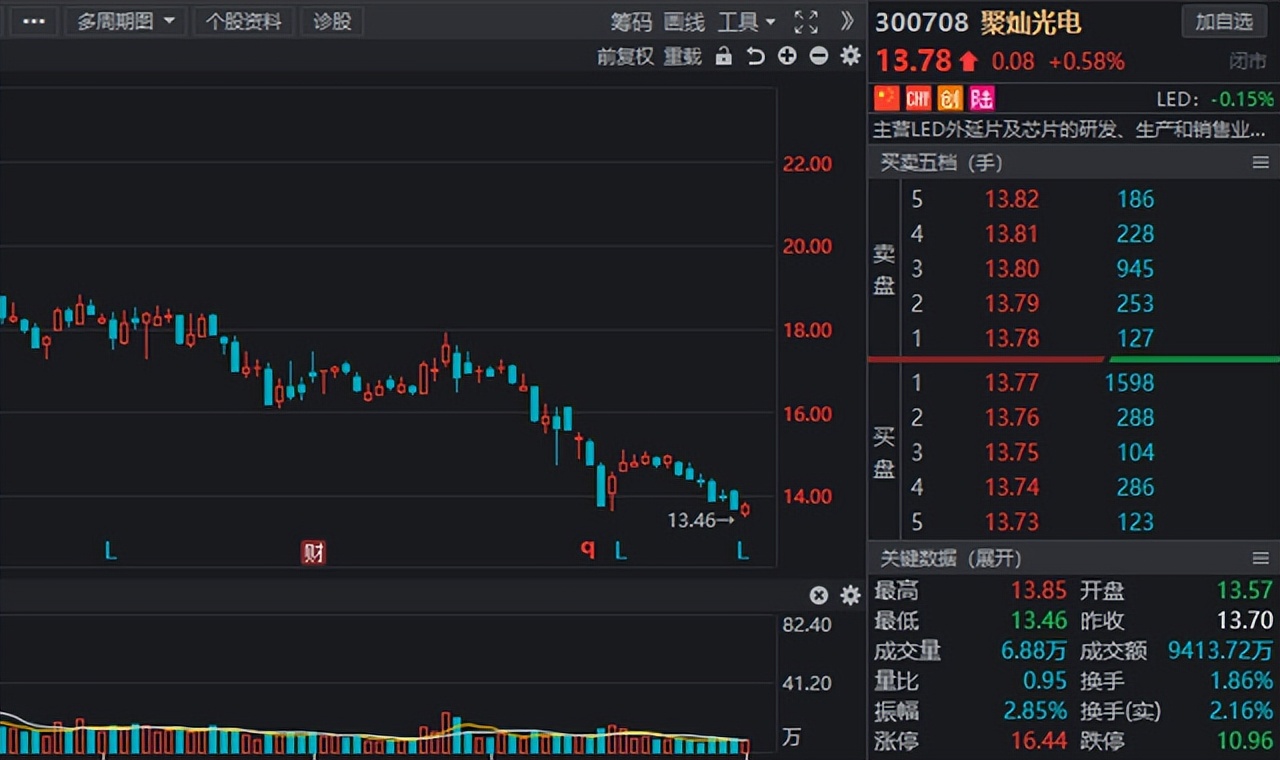Click the orange 创 board badge
The image size is (1280, 760).
[x=950, y=98]
